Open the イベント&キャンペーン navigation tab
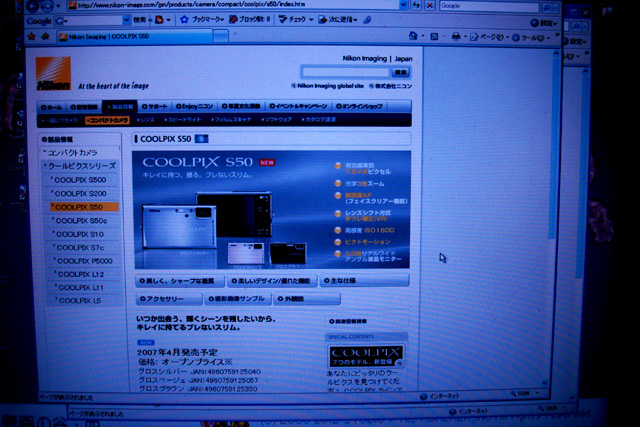 point(298,106)
